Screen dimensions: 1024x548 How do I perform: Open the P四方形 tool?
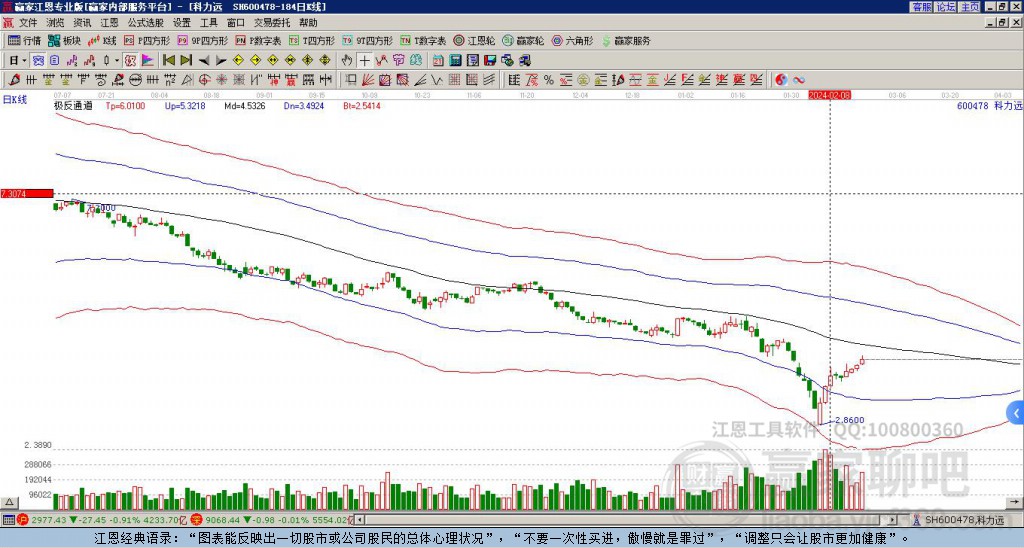(x=147, y=40)
